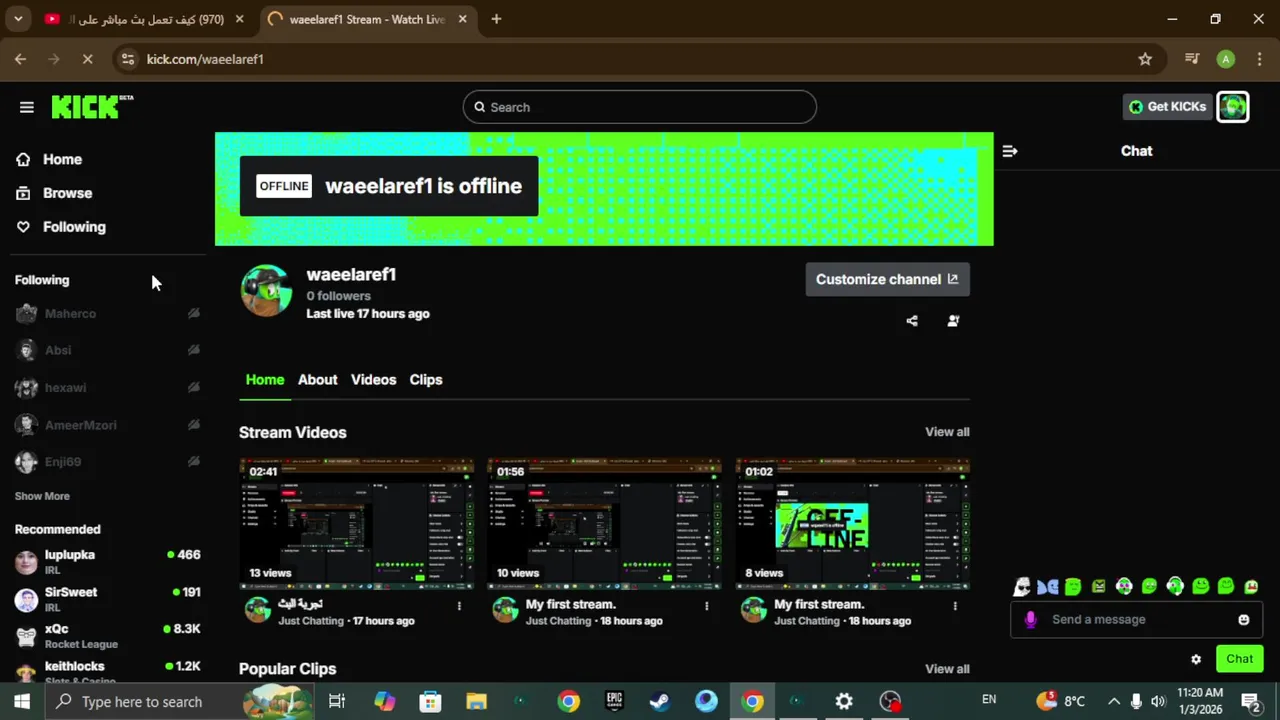Open the tab search dropdown arrow
Image resolution: width=1280 pixels, height=720 pixels.
click(x=18, y=19)
